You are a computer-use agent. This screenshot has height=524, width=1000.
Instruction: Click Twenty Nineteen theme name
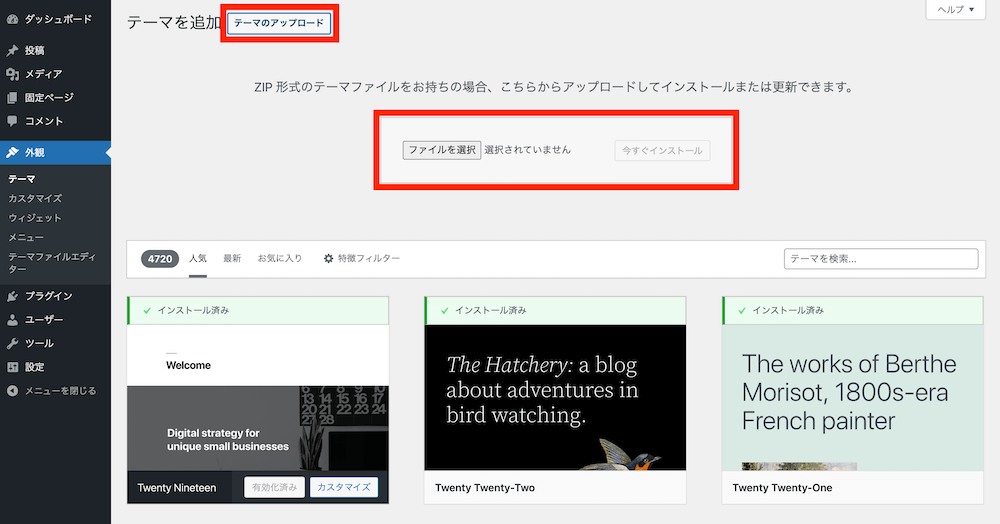(177, 488)
